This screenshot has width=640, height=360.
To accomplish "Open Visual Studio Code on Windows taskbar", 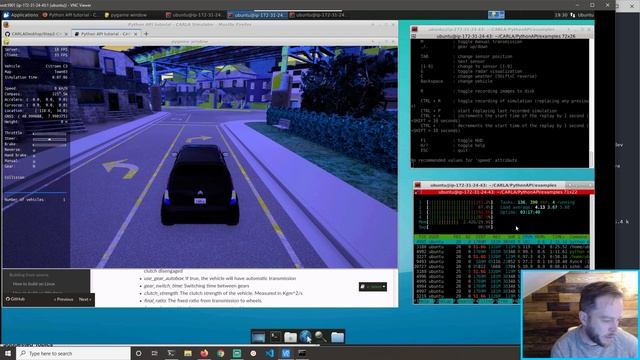I will (x=270, y=353).
